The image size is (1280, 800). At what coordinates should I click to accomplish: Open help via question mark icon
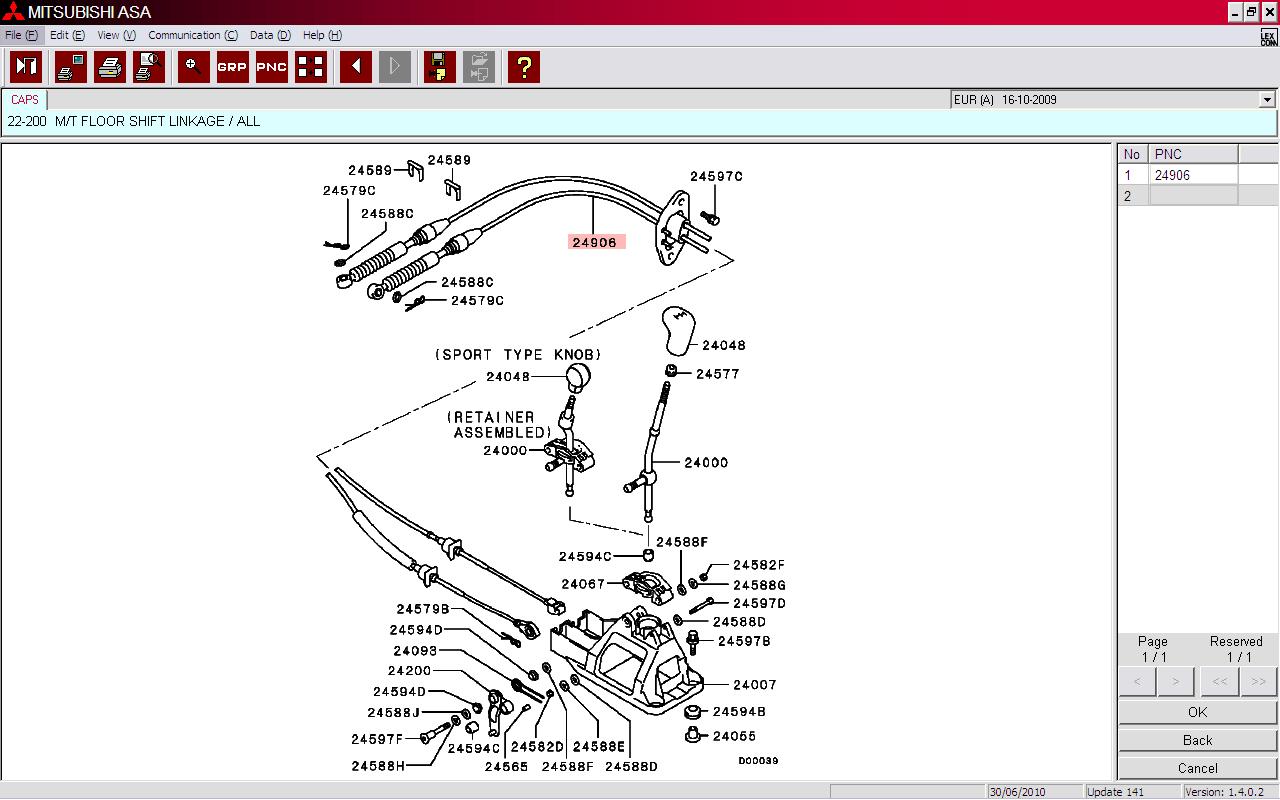click(x=524, y=67)
